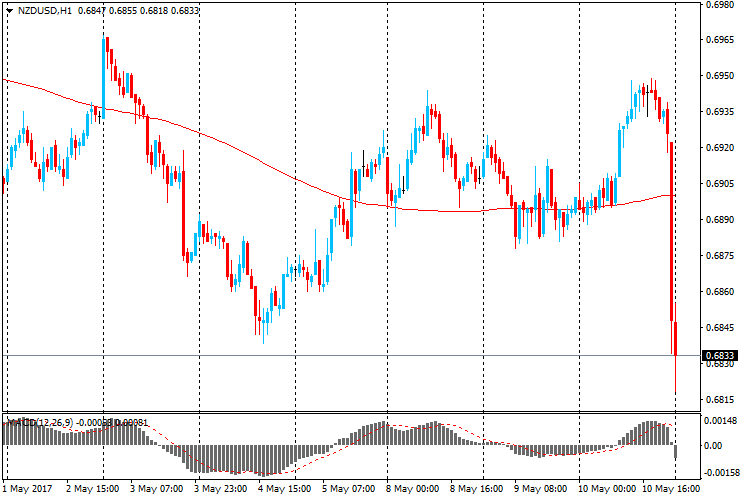740x500 pixels.
Task: Click the MACD scale value -0.00158
Action: (721, 473)
